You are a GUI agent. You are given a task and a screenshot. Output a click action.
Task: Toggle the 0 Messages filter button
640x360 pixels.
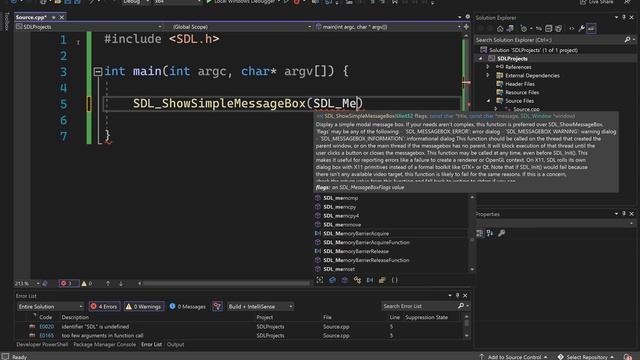[187, 307]
